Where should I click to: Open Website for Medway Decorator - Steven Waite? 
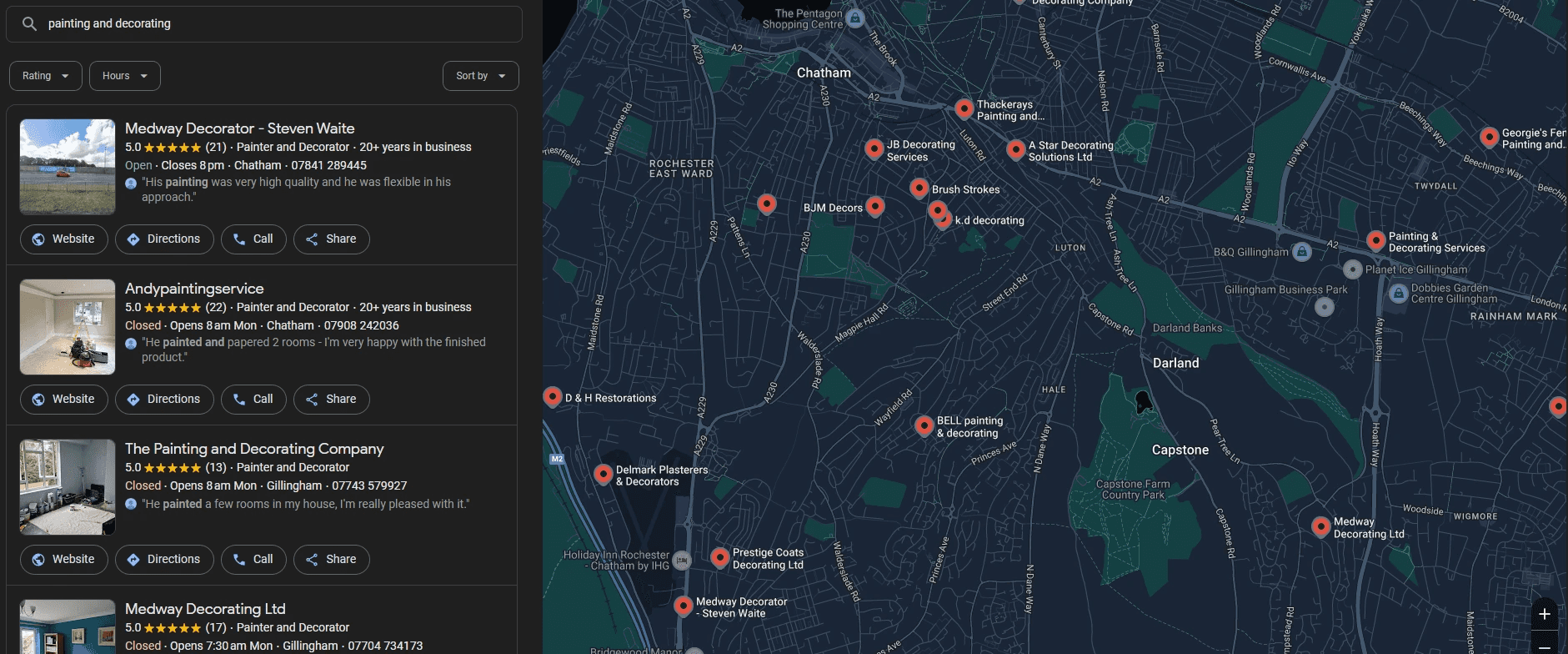click(64, 239)
